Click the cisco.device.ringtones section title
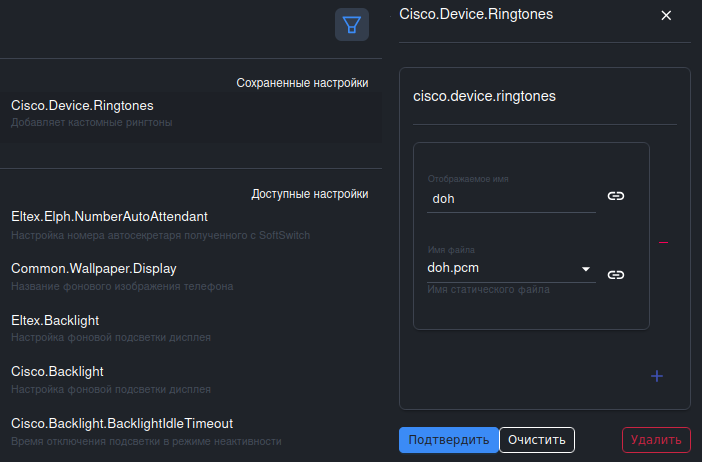This screenshot has height=462, width=702. pos(484,96)
